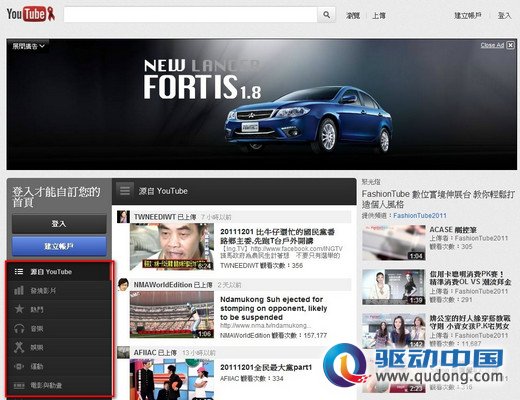Screen dimensions: 520x400
Task: Play the Ndamukong Suh video thumbnail
Action: (172, 314)
